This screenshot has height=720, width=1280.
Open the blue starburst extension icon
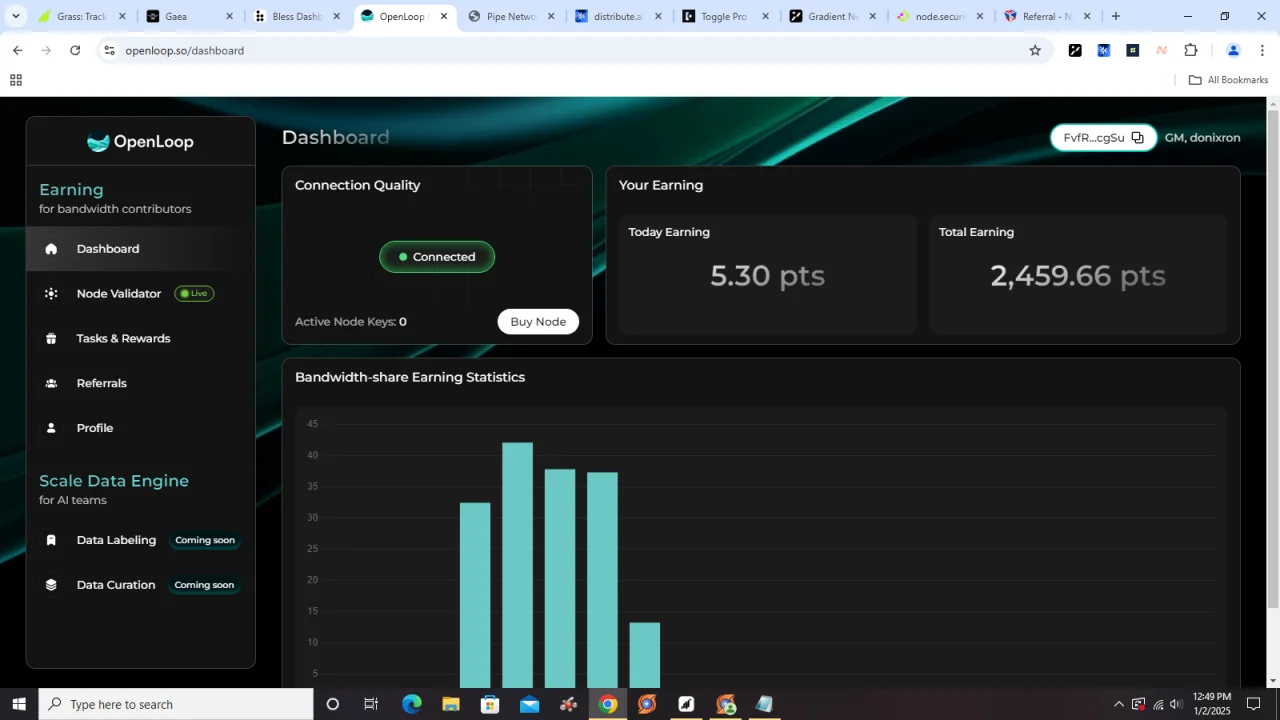coord(1104,51)
